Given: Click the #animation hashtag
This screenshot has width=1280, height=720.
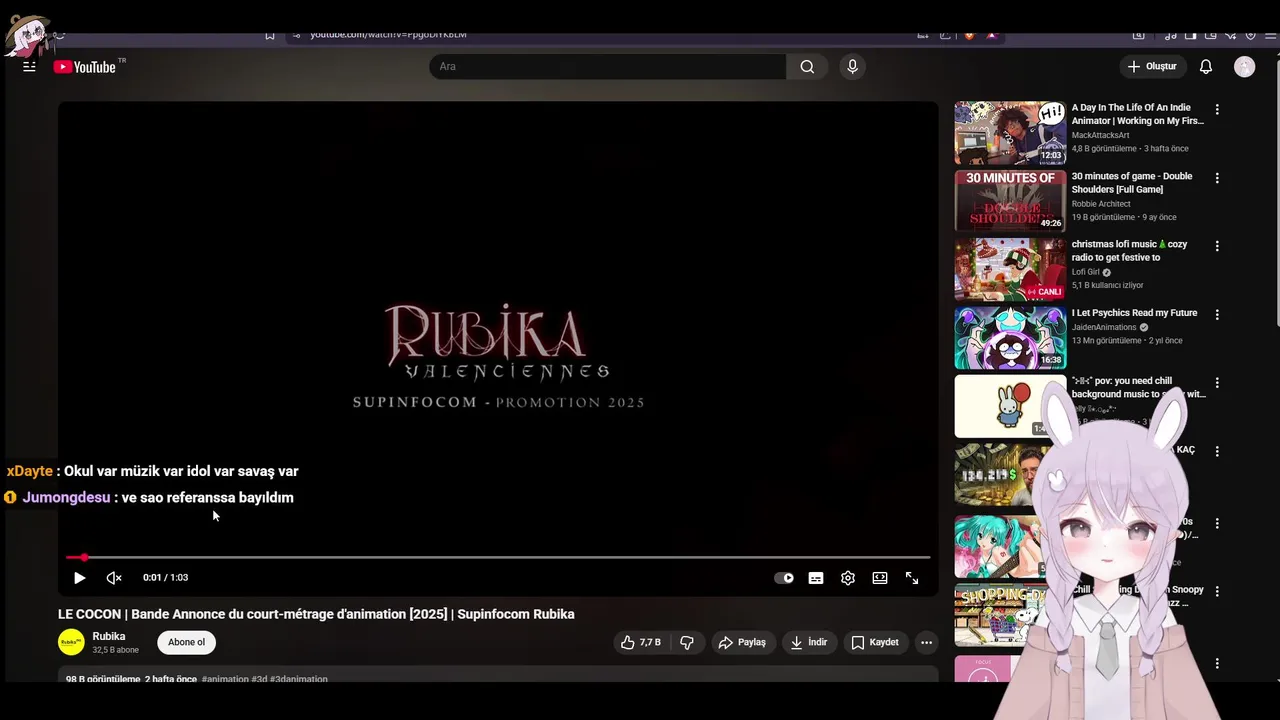Looking at the screenshot, I should (x=225, y=679).
